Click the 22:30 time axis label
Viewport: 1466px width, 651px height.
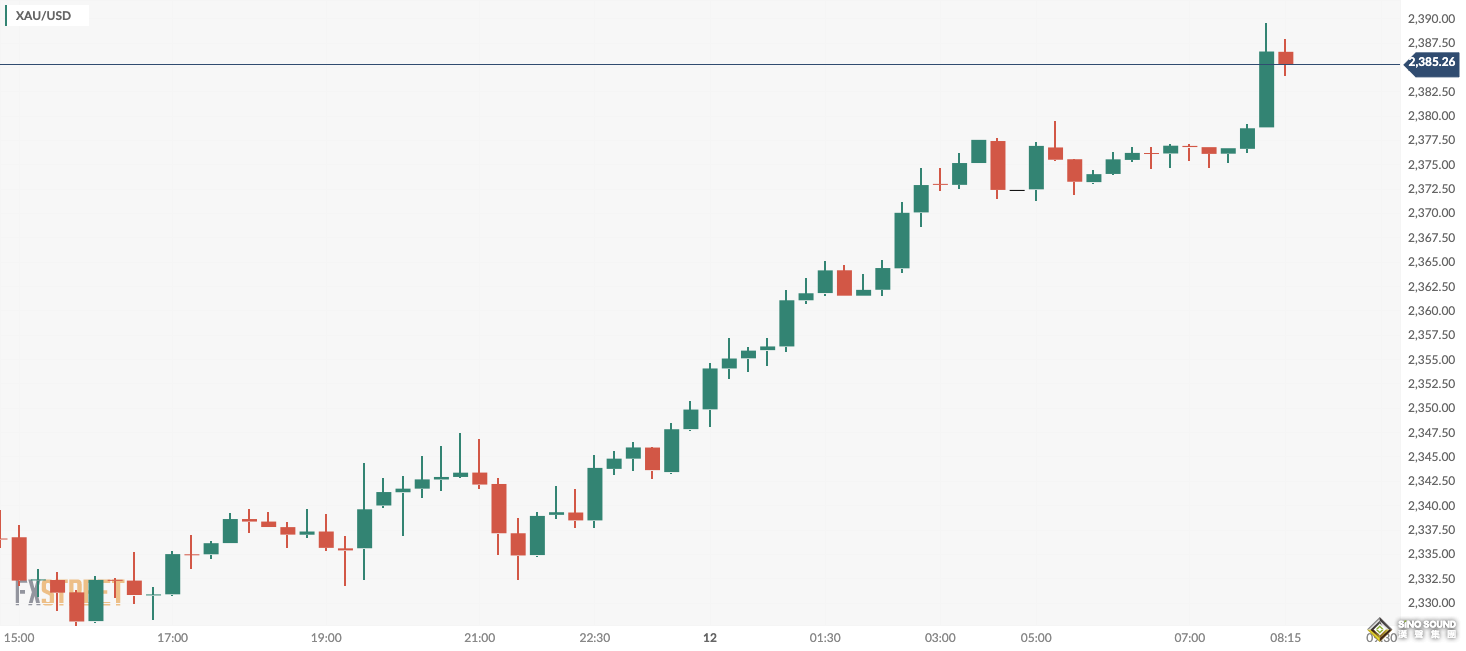[x=594, y=638]
